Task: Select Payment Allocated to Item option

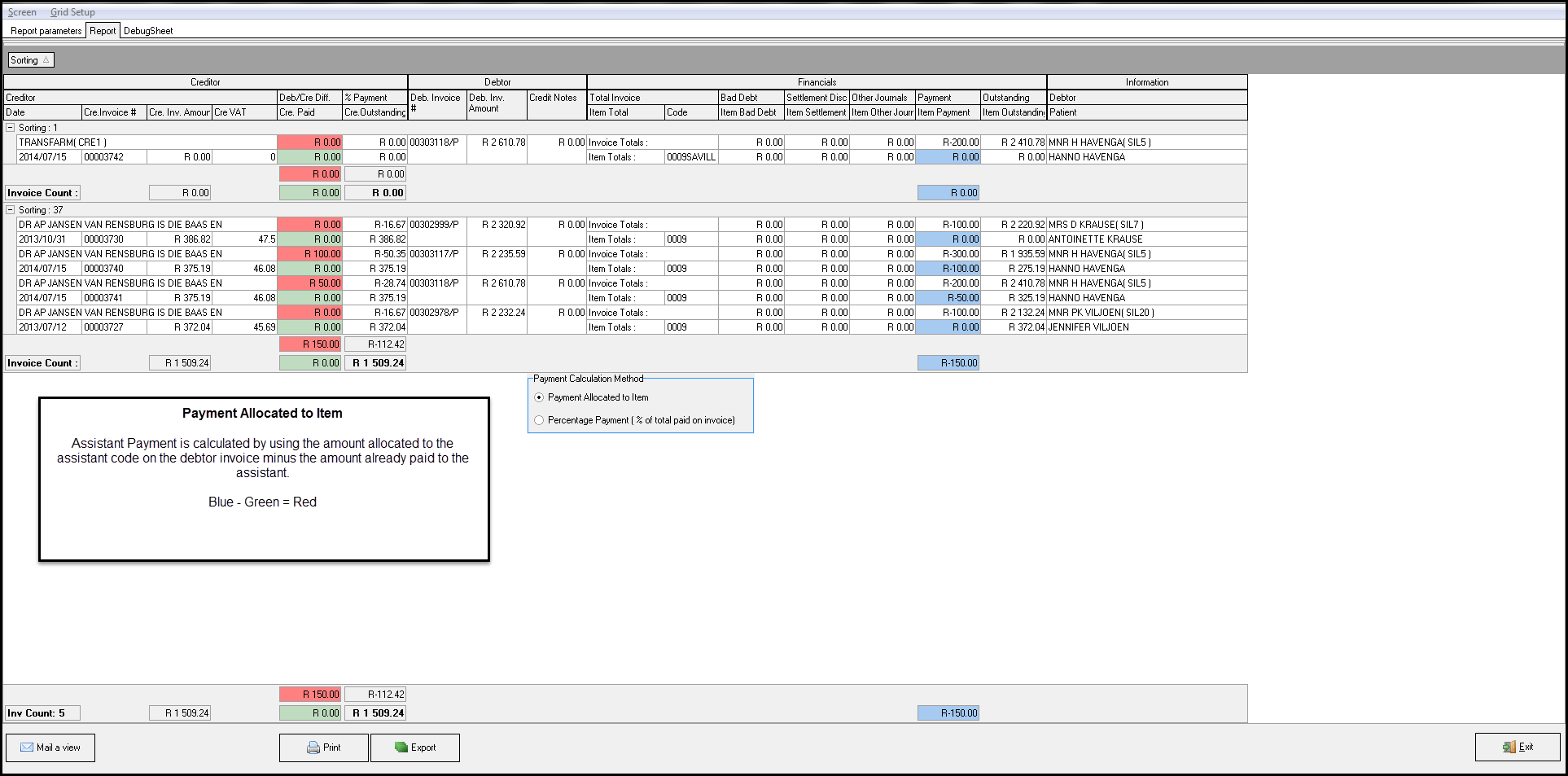Action: pyautogui.click(x=539, y=397)
